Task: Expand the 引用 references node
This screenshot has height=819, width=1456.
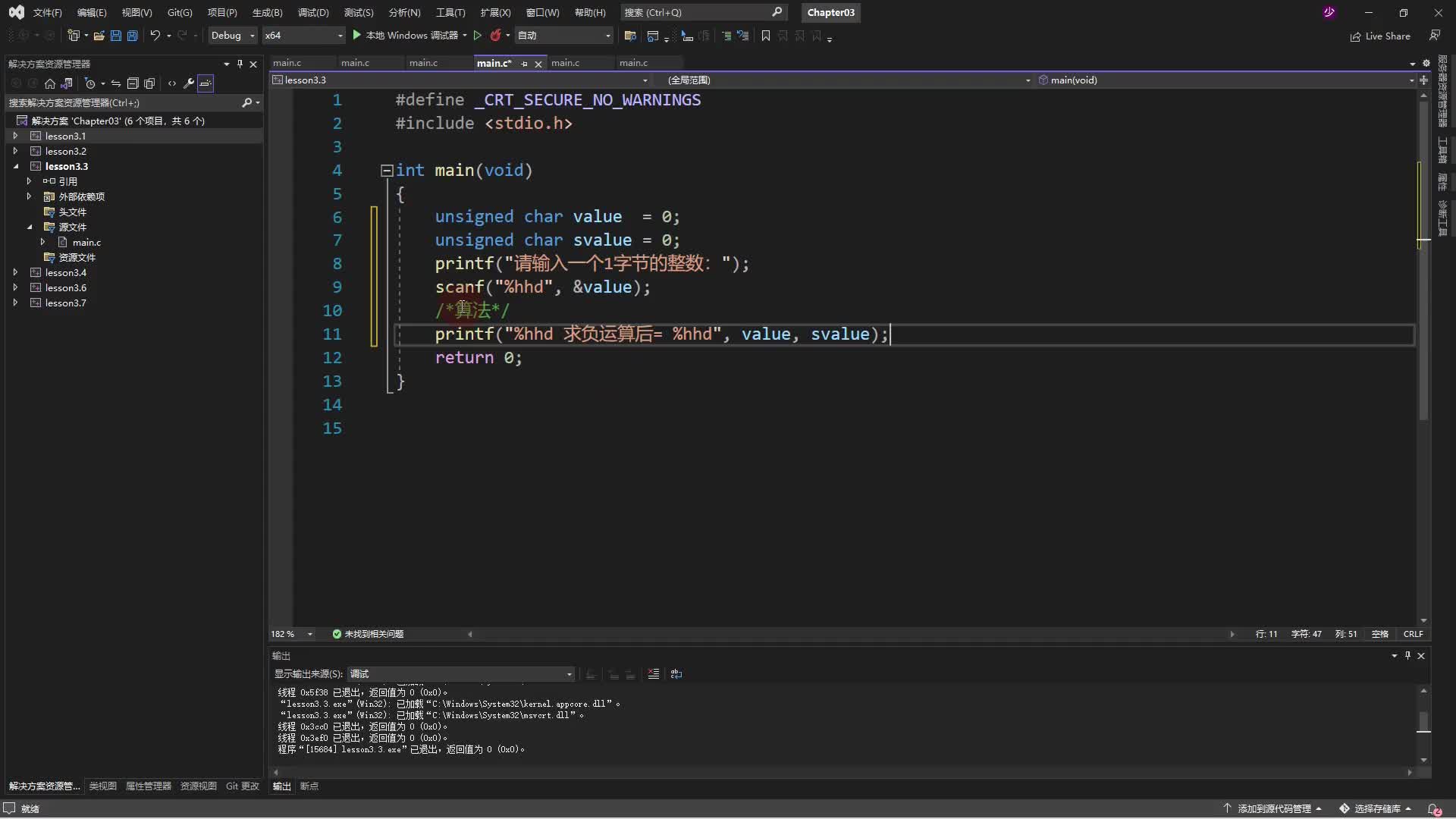Action: point(29,181)
